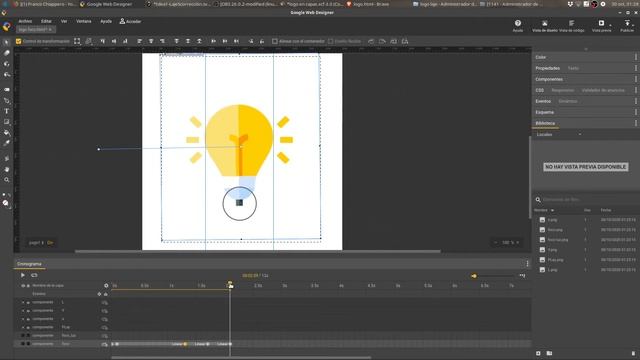Image resolution: width=640 pixels, height=360 pixels.
Task: Select the 3D object rotate tool
Action: [7, 64]
